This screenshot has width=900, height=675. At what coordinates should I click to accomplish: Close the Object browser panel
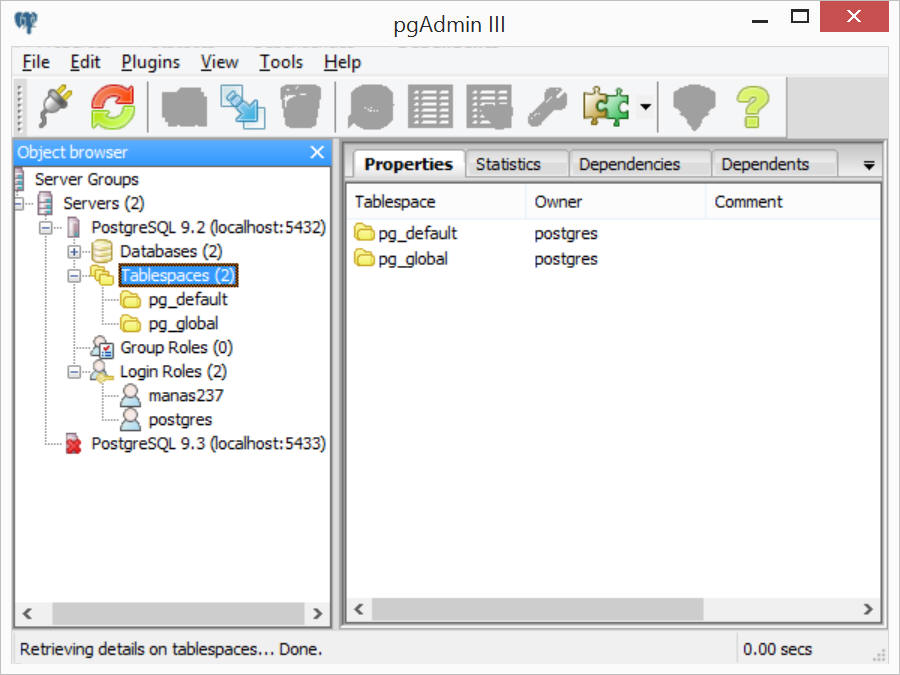317,152
